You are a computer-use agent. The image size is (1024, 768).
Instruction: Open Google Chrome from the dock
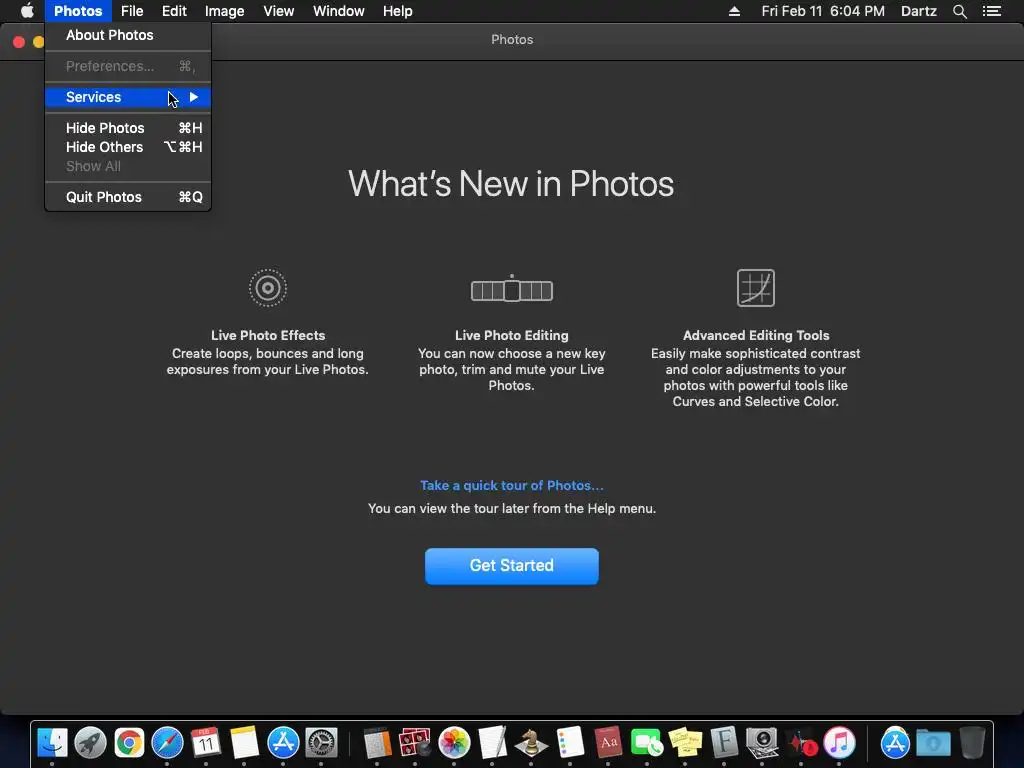coord(129,743)
